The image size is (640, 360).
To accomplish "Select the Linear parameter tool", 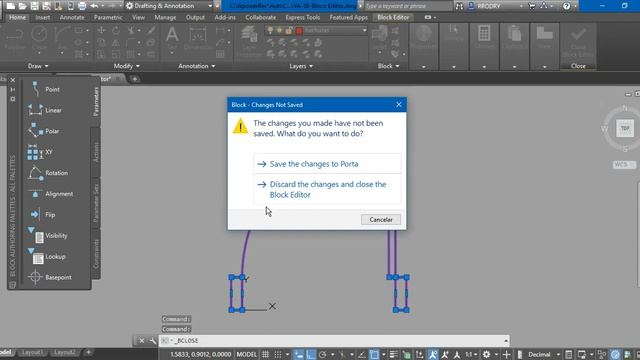I will pyautogui.click(x=45, y=110).
